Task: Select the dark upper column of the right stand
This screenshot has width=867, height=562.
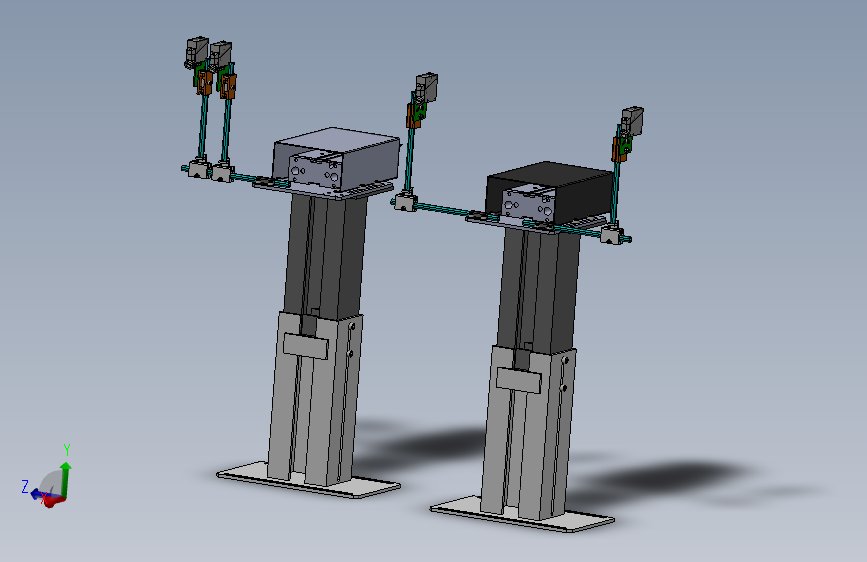Action: [x=540, y=290]
